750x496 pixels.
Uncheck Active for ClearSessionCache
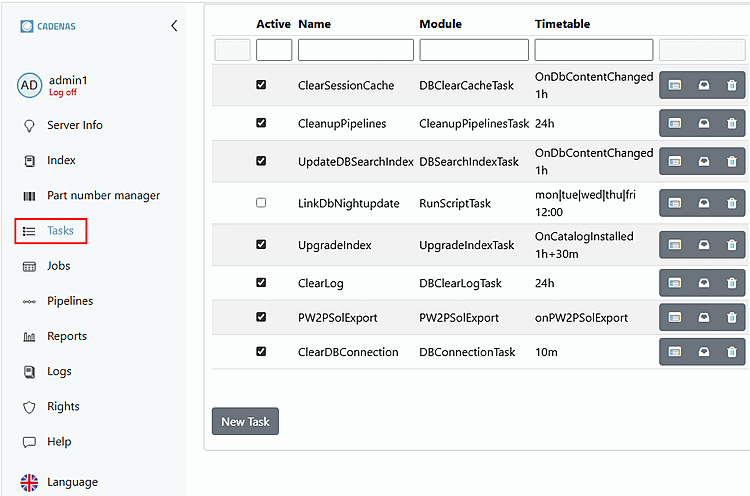pyautogui.click(x=261, y=86)
